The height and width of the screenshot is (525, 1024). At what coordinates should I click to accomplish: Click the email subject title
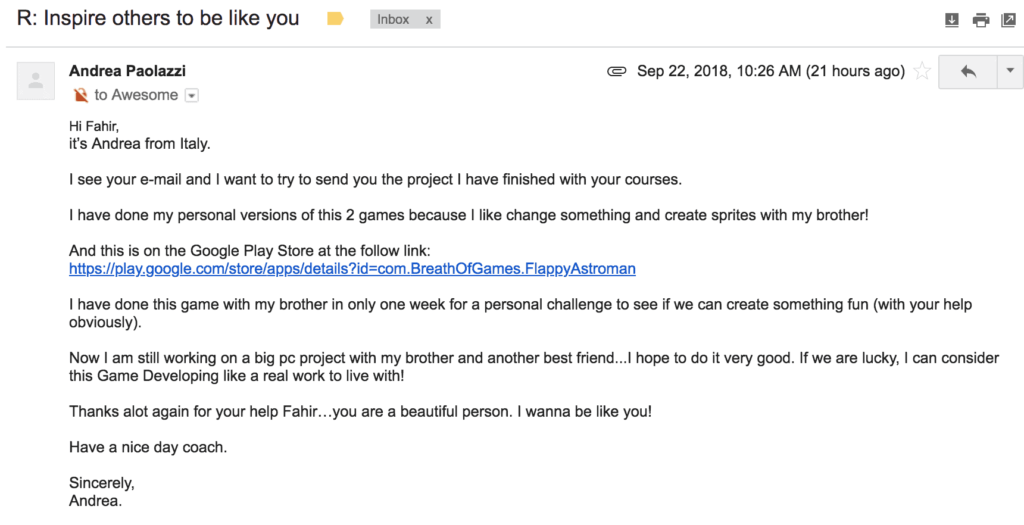158,18
